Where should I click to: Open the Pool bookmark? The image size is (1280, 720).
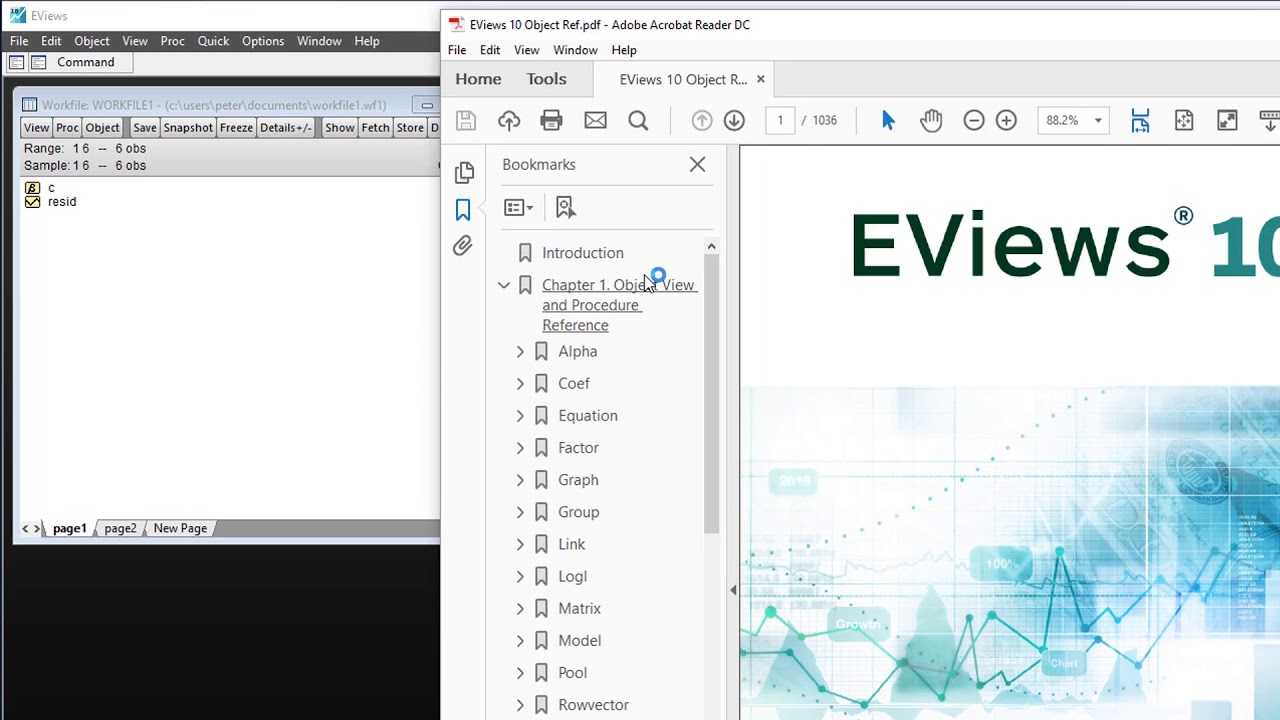pyautogui.click(x=572, y=673)
